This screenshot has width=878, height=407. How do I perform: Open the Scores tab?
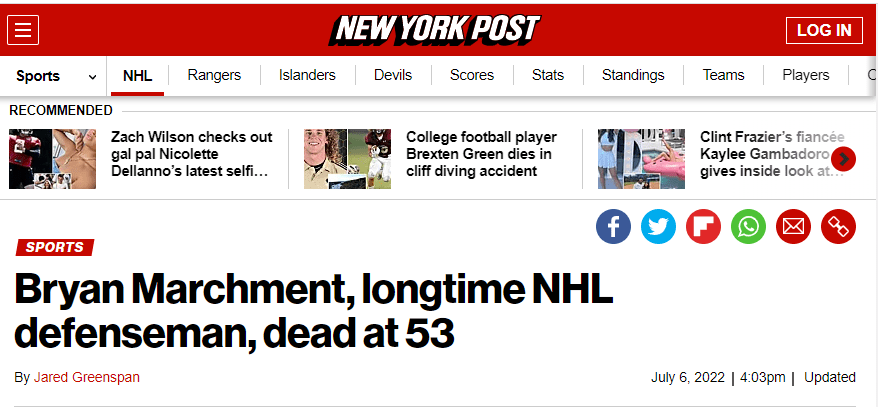(472, 75)
